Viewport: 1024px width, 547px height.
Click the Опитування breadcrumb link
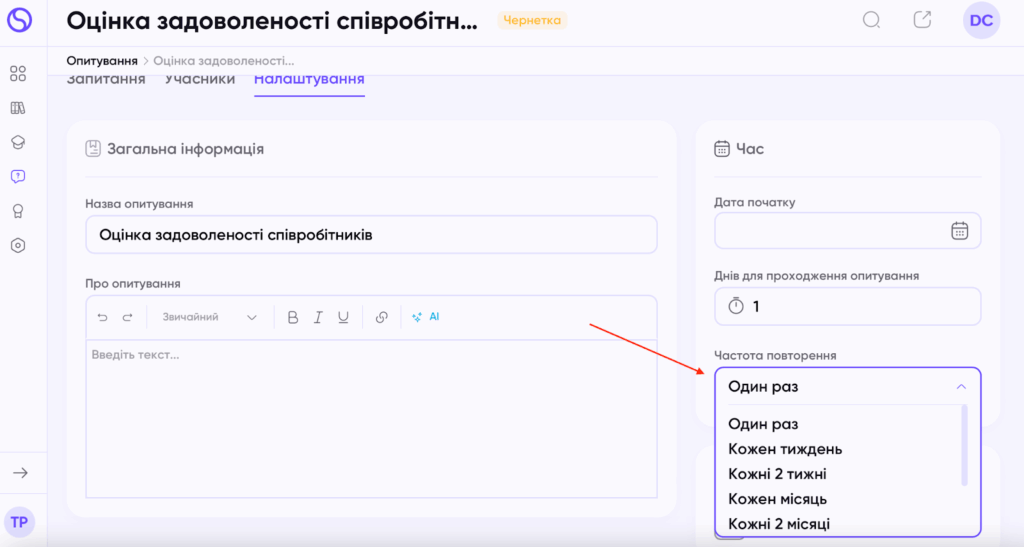[102, 61]
